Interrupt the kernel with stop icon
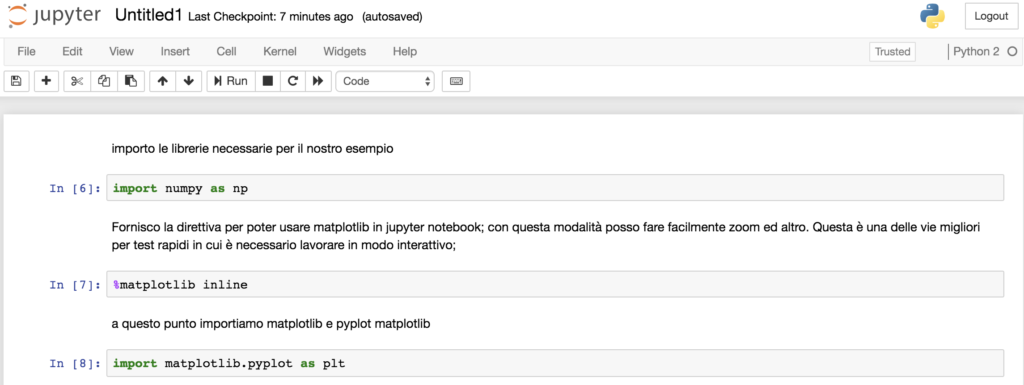Screen dimensions: 1024x385 click(x=267, y=82)
